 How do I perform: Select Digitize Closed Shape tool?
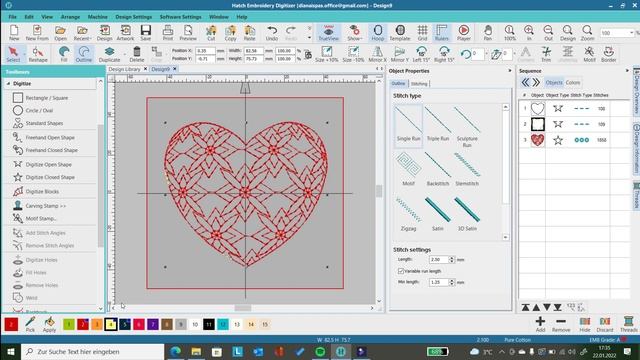[44, 177]
